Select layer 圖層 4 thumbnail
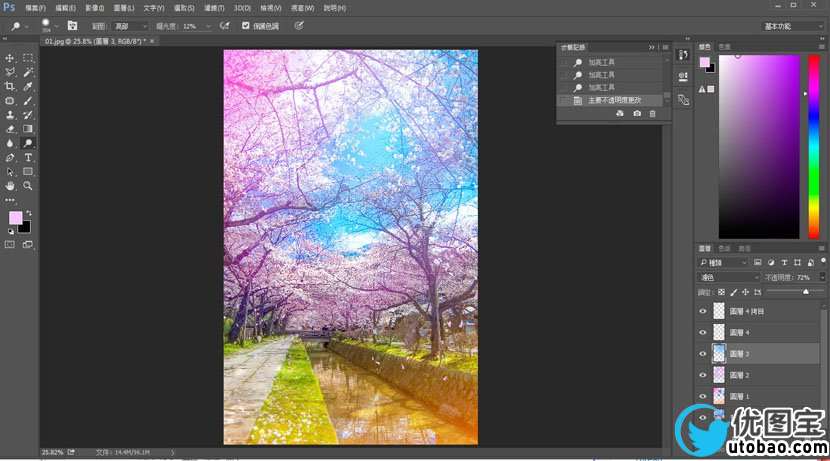This screenshot has height=461, width=830. pyautogui.click(x=718, y=332)
